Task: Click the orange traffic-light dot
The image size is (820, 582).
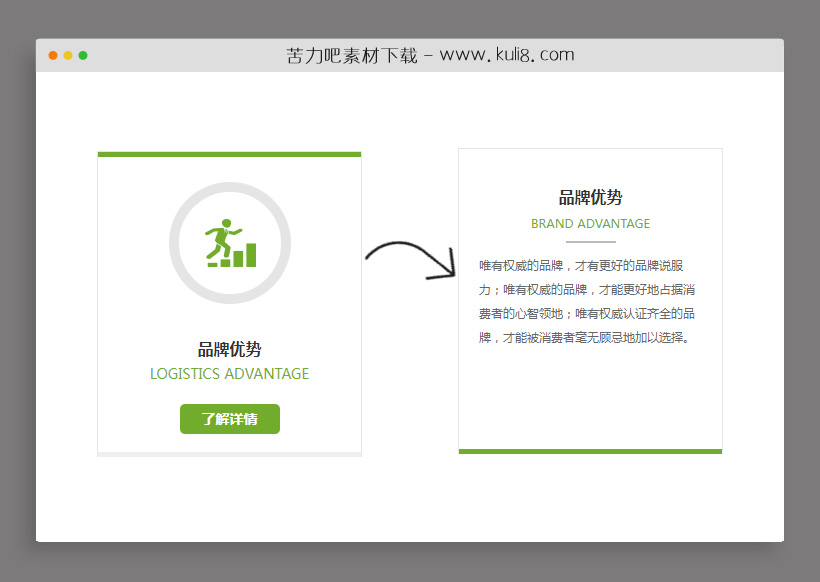Action: pyautogui.click(x=67, y=56)
